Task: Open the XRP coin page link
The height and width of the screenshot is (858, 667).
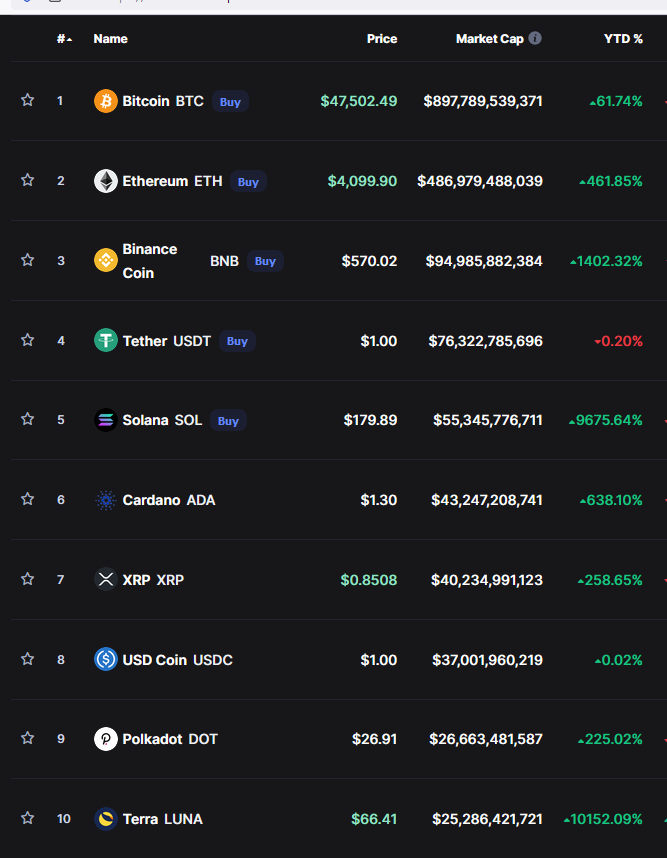Action: coord(153,580)
